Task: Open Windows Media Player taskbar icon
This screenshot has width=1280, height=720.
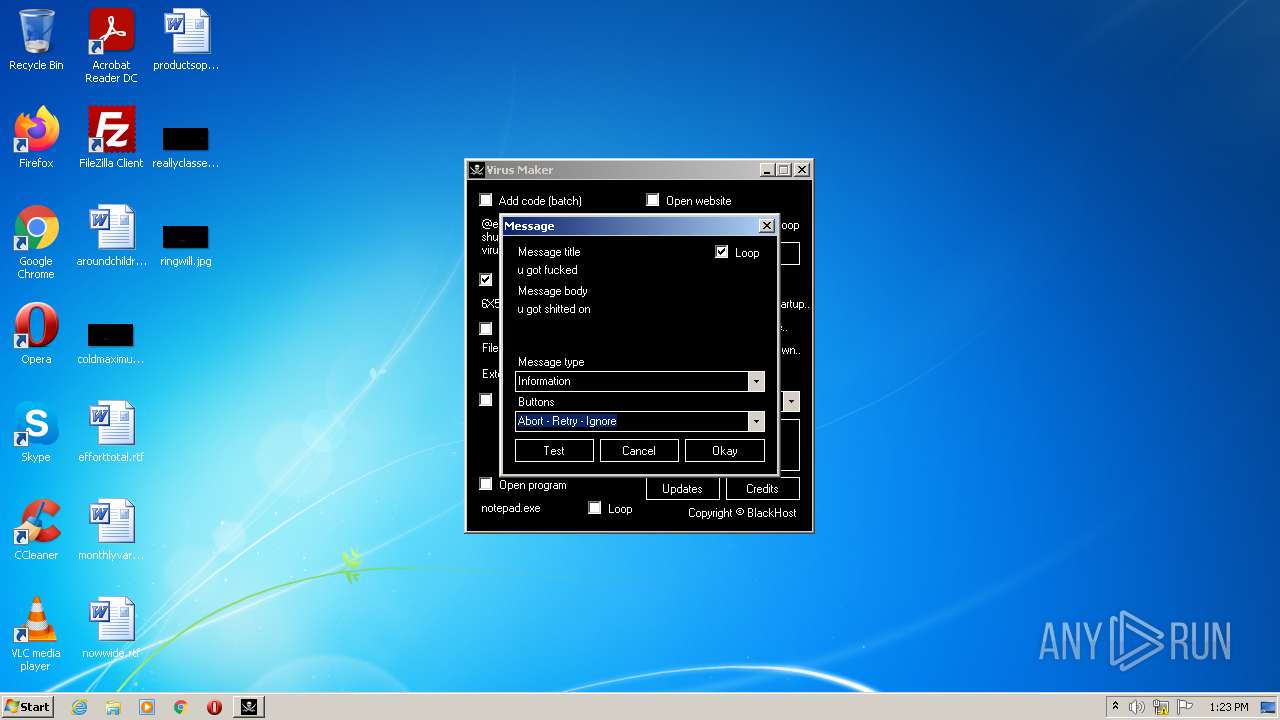Action: [x=147, y=707]
